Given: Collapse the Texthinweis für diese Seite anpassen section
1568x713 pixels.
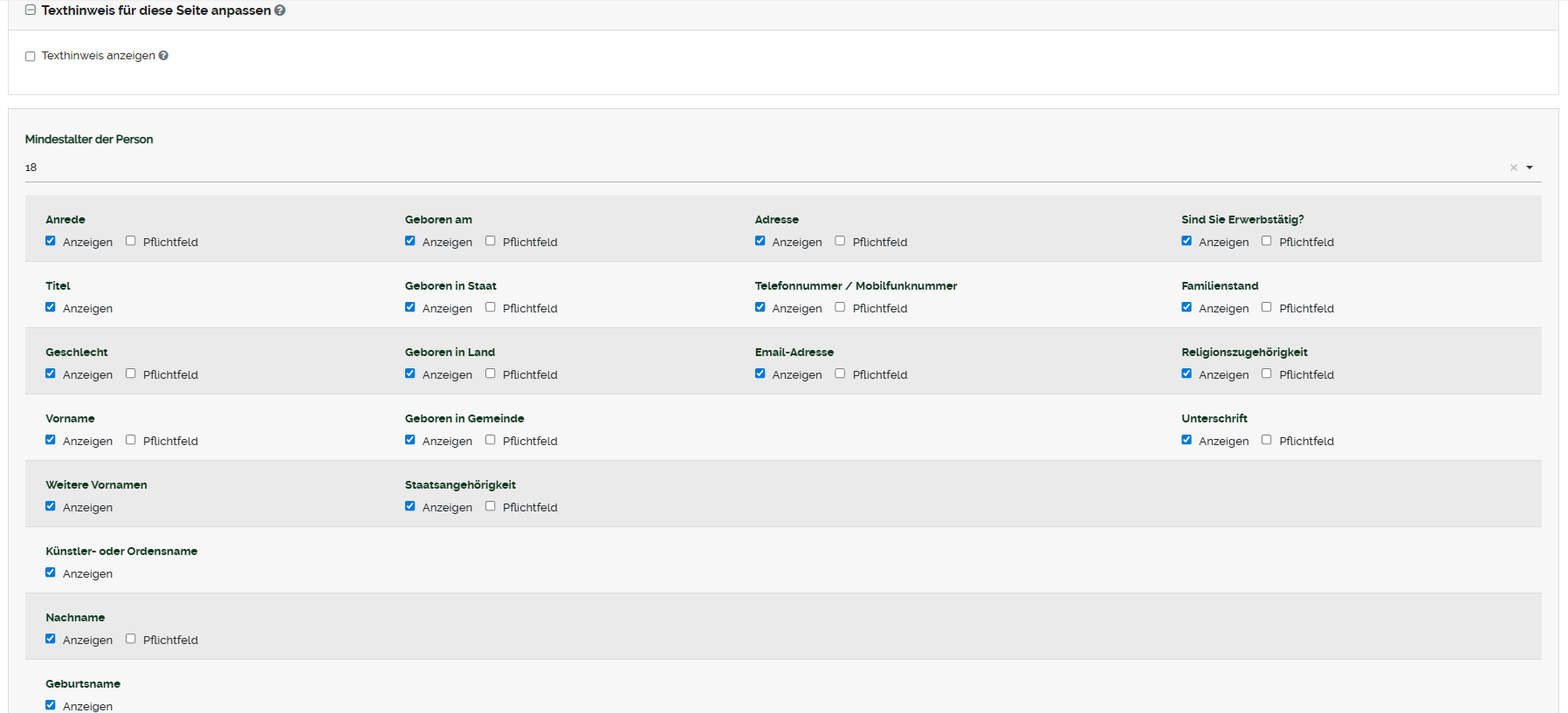Looking at the screenshot, I should (31, 10).
